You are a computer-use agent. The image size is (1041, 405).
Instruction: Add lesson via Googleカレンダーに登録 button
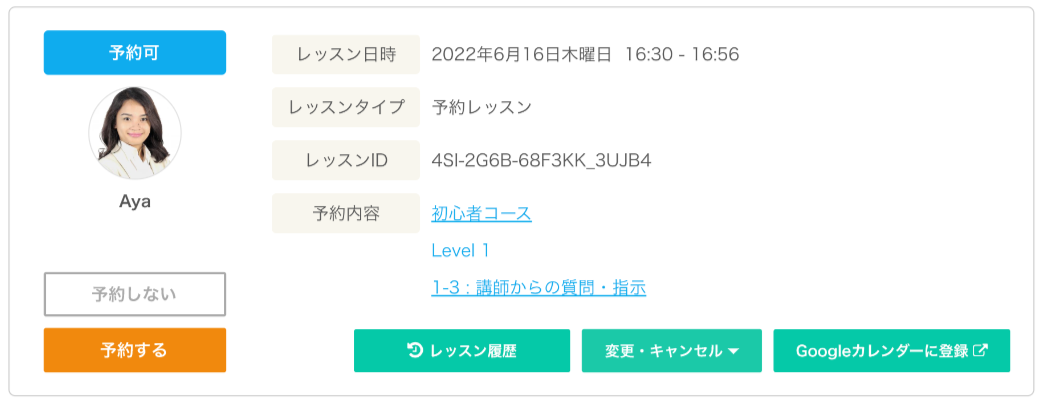tap(891, 351)
